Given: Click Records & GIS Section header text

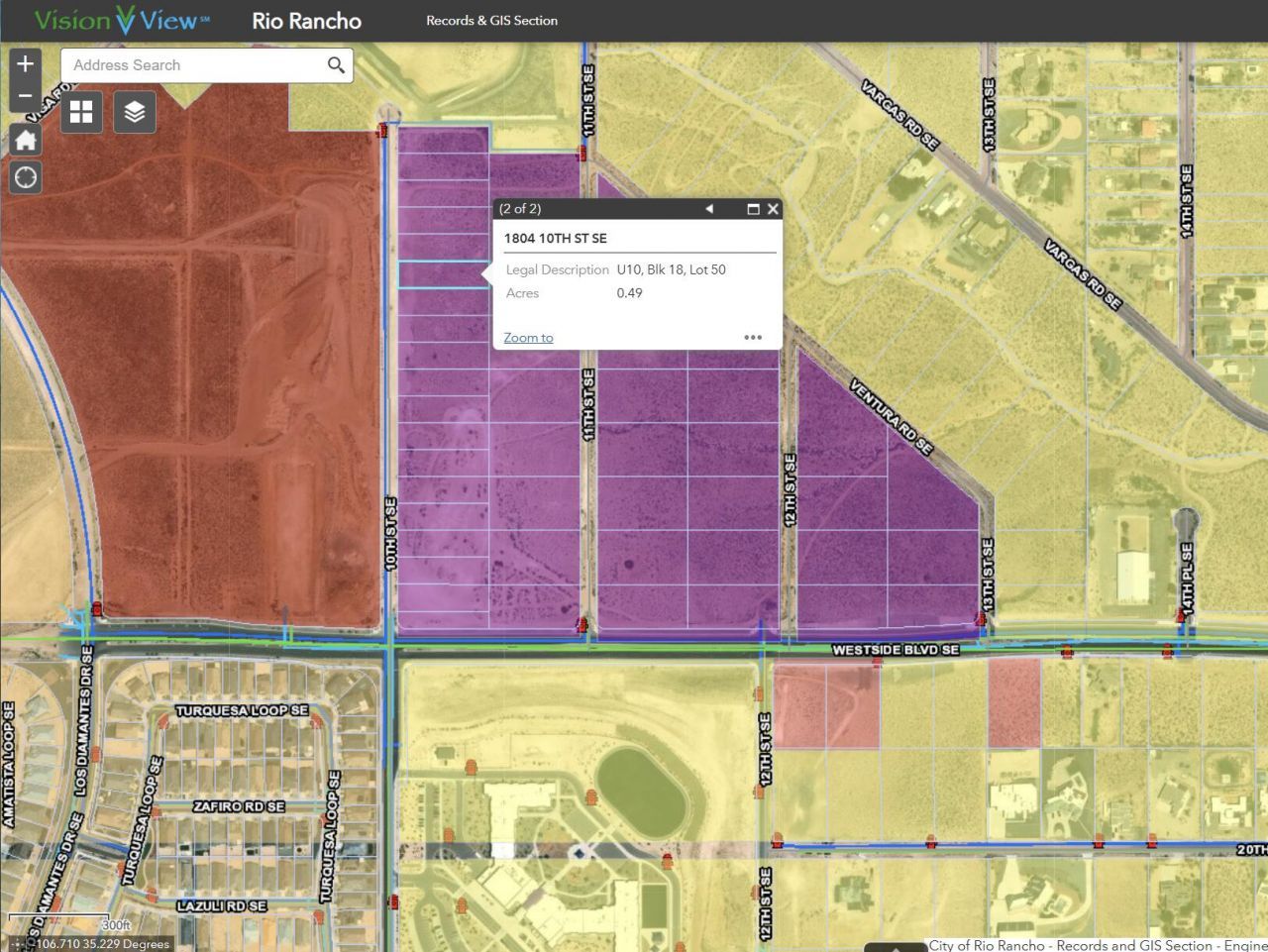Looking at the screenshot, I should tap(491, 21).
